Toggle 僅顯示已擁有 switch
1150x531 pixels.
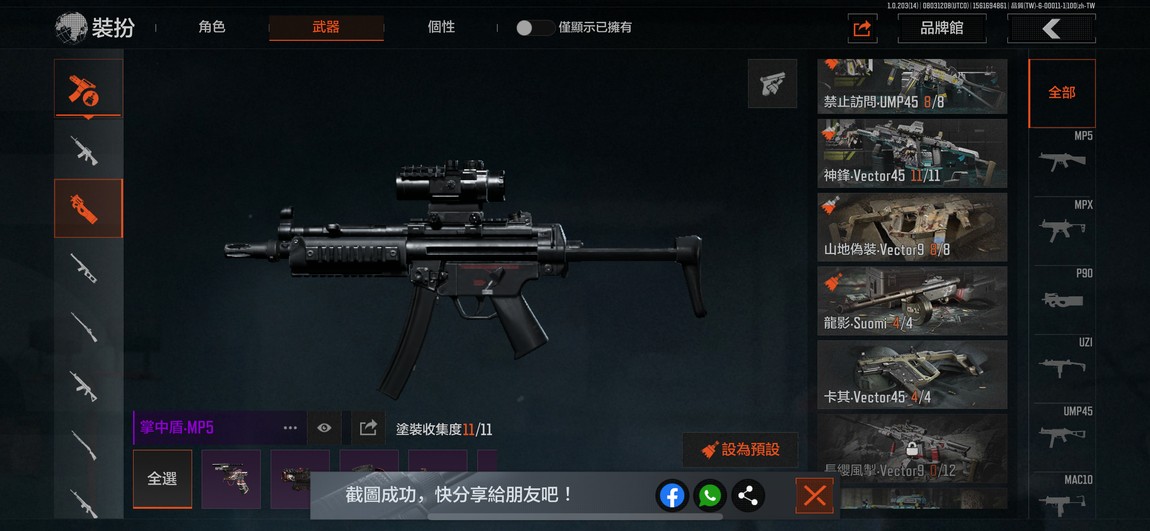point(535,28)
